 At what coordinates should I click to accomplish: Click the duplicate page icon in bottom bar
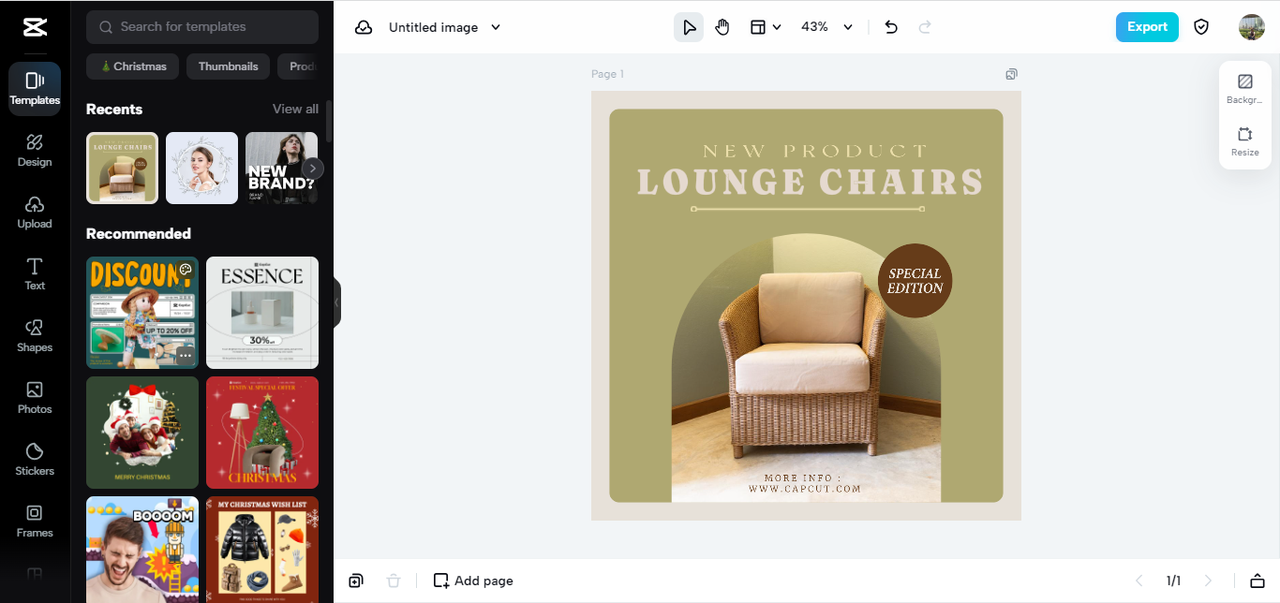click(x=356, y=581)
